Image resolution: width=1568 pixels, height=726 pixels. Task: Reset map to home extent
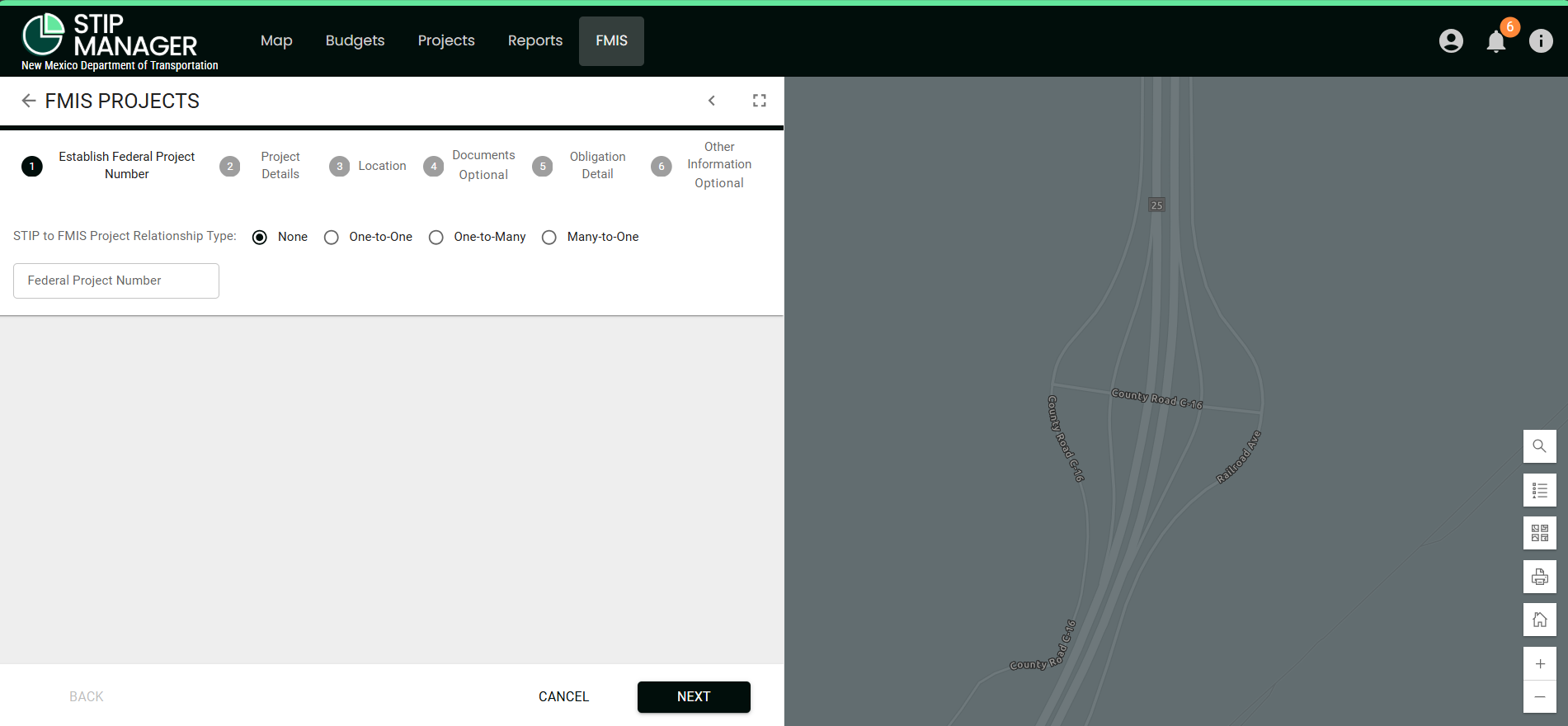pyautogui.click(x=1539, y=620)
